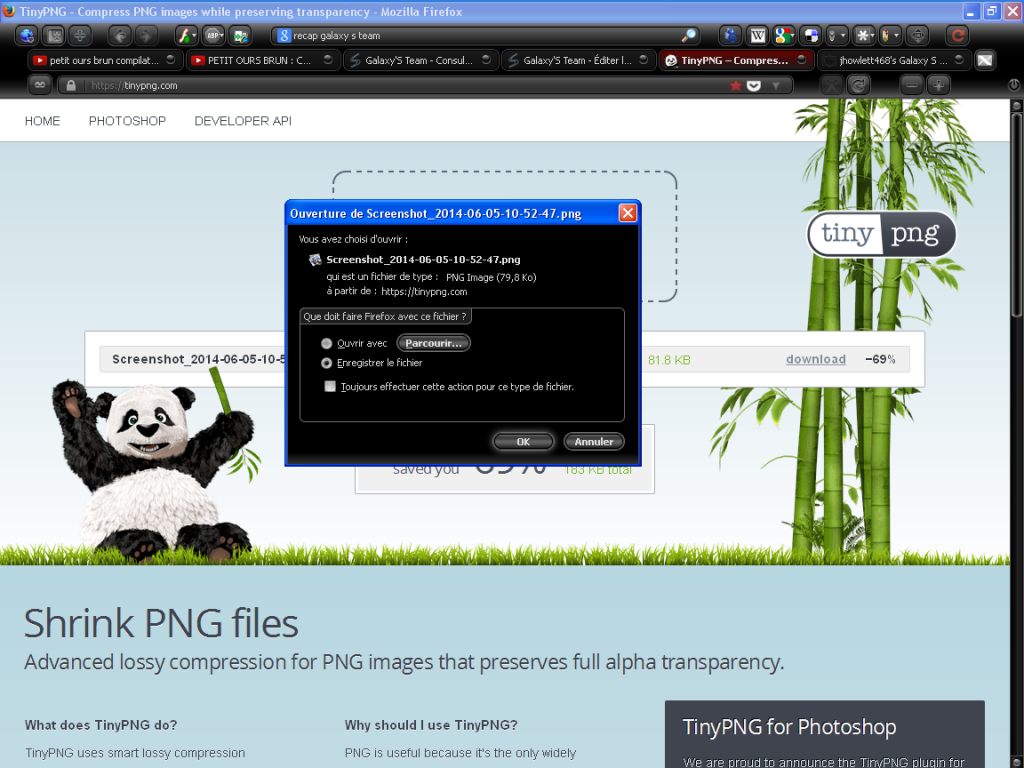This screenshot has height=768, width=1024.
Task: Open the Adblock Plus dropdown arrow
Action: 222,35
